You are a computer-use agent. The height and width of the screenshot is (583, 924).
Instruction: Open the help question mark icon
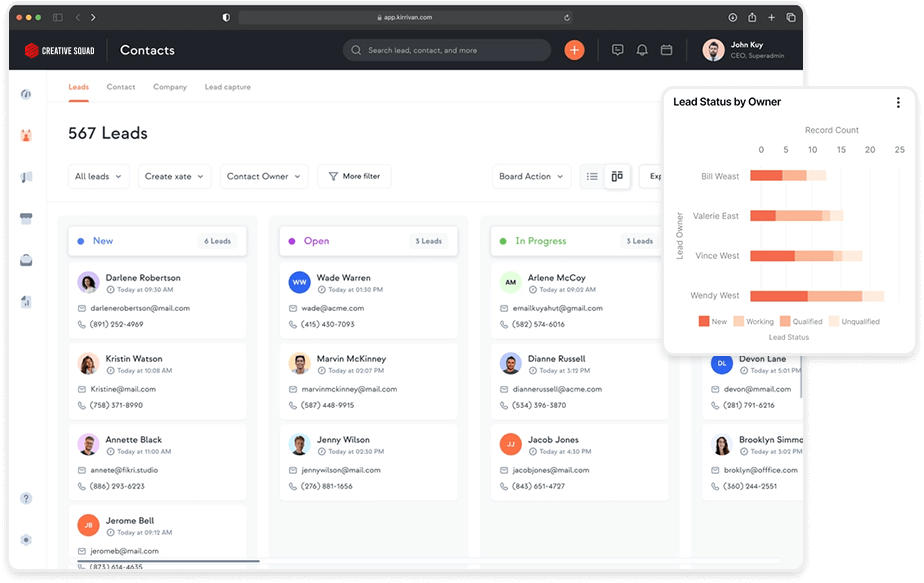pos(26,498)
